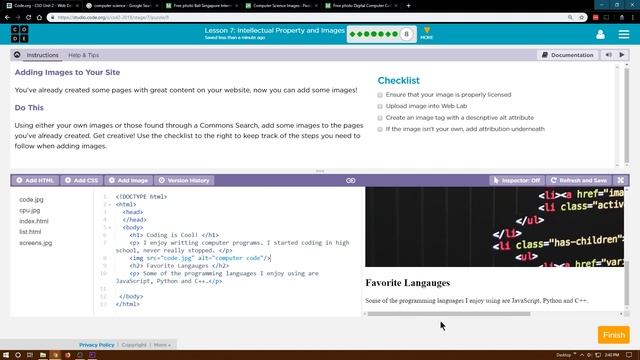Open the Copyright link
Viewport: 640px width, 360px height.
tap(134, 345)
